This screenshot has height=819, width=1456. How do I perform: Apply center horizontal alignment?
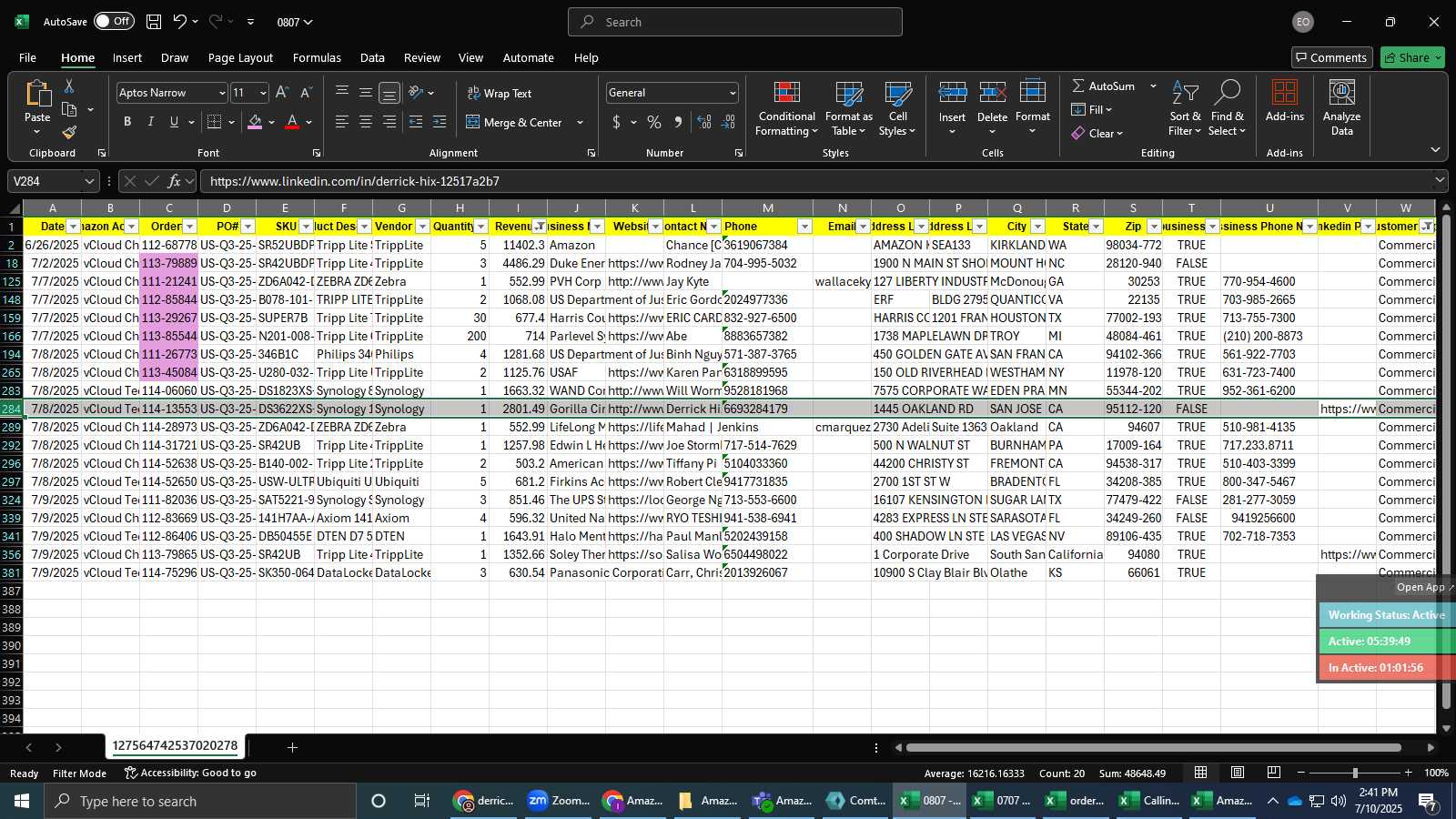tap(366, 122)
